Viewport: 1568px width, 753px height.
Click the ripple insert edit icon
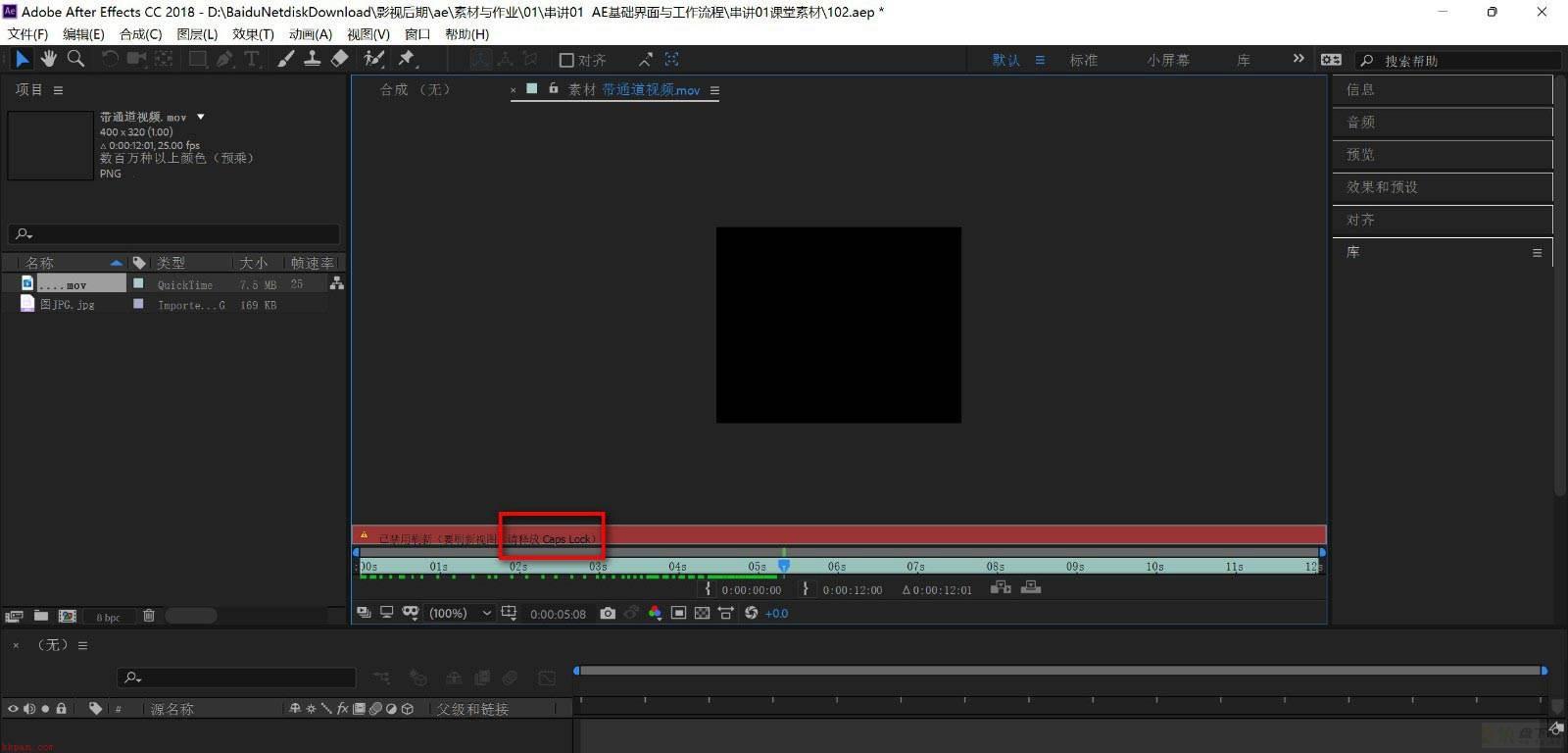point(1001,587)
